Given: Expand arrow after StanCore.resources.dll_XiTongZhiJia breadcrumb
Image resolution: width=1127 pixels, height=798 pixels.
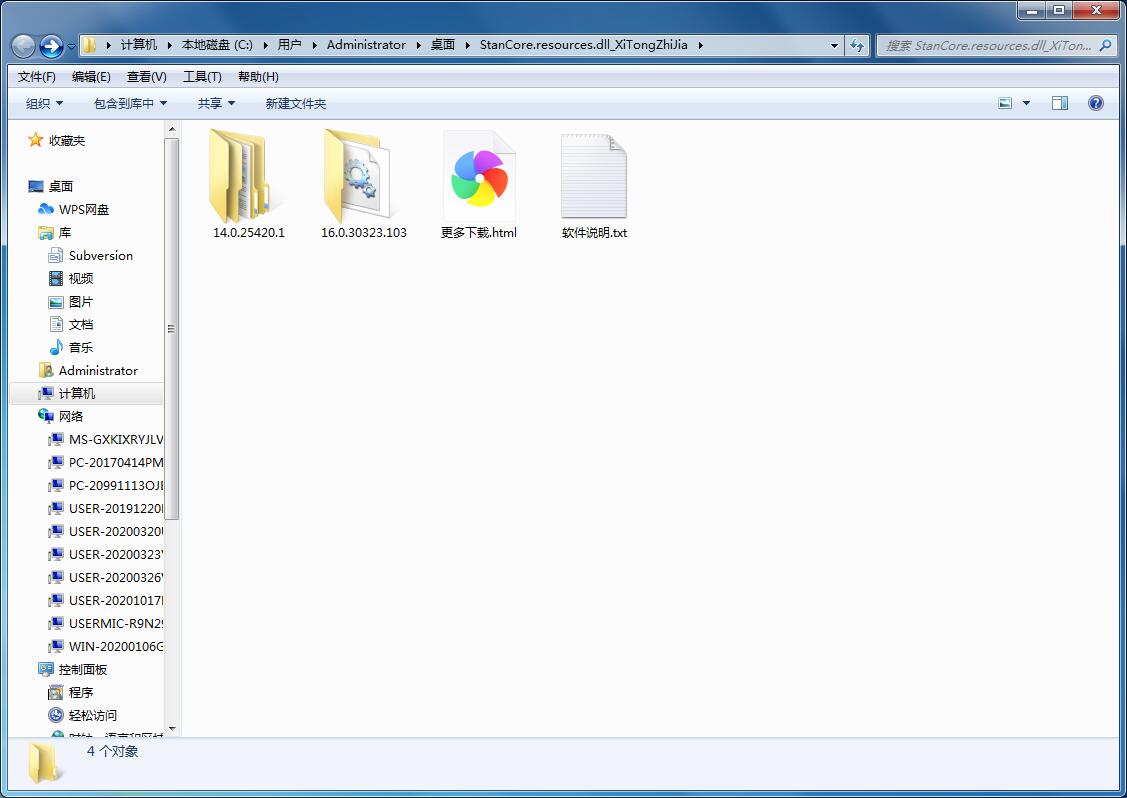Looking at the screenshot, I should click(700, 45).
